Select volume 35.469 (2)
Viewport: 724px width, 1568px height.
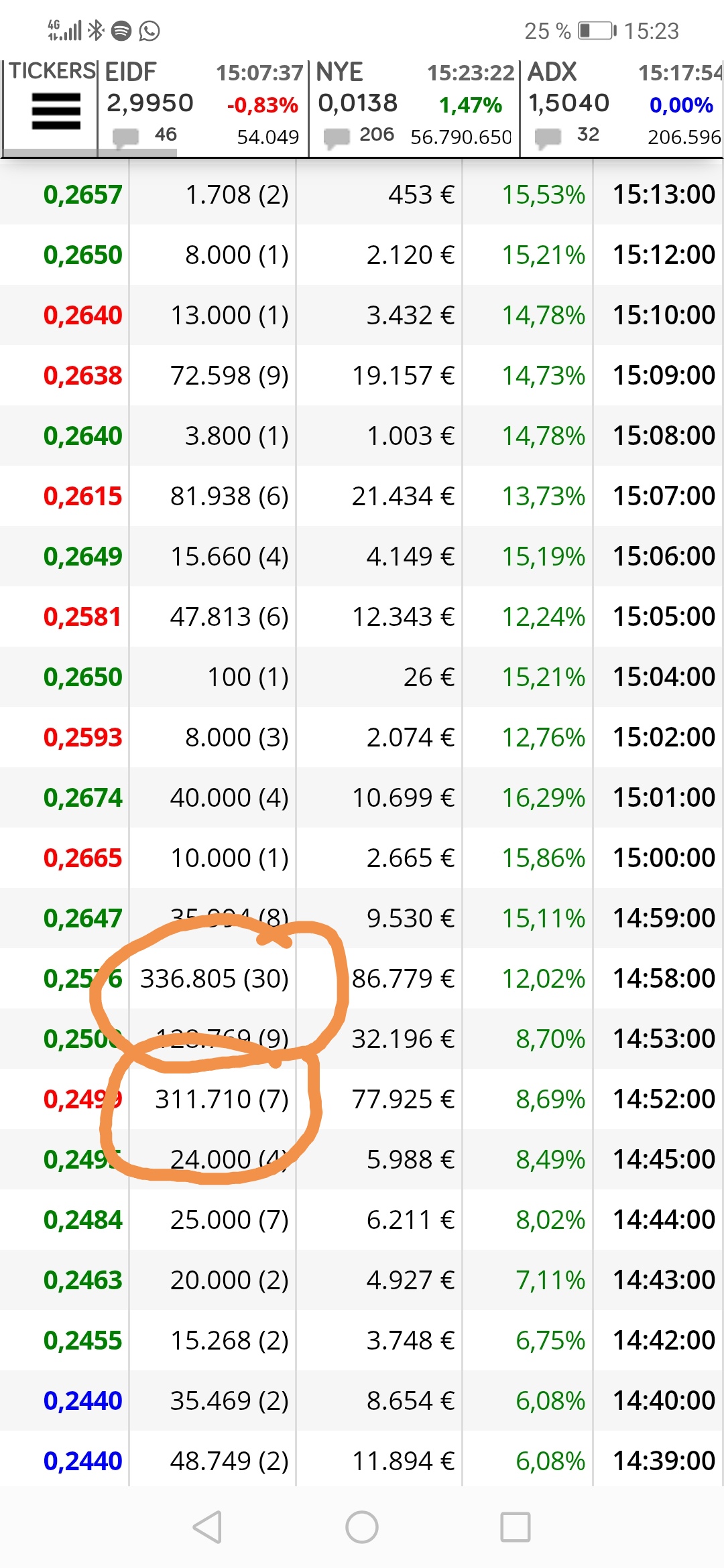[229, 1400]
